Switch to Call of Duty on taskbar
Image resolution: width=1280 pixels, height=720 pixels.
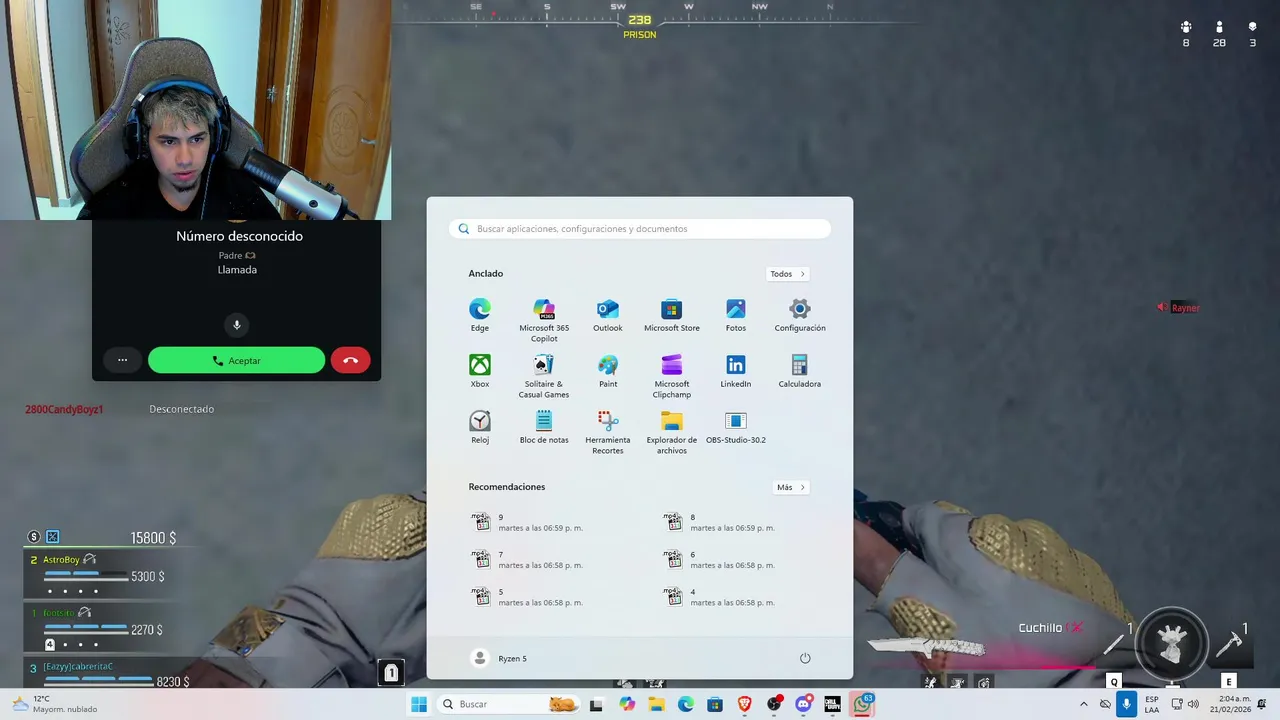[x=832, y=704]
